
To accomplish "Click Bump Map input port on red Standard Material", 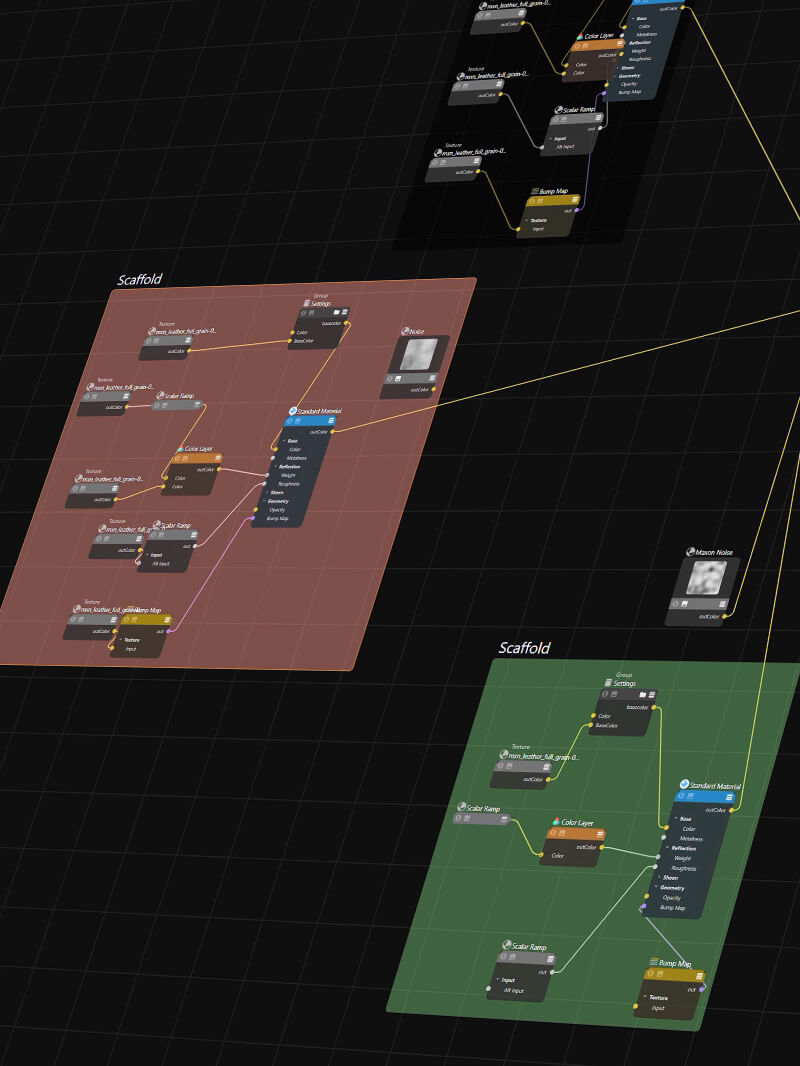I will (253, 518).
